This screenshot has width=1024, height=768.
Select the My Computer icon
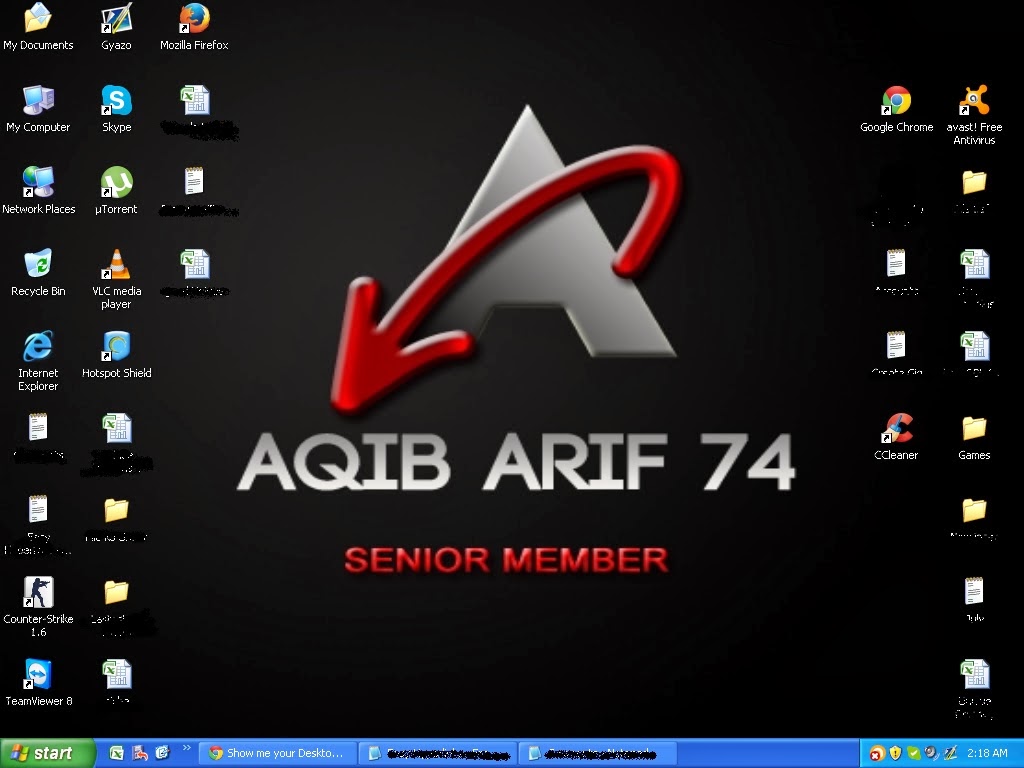38,108
